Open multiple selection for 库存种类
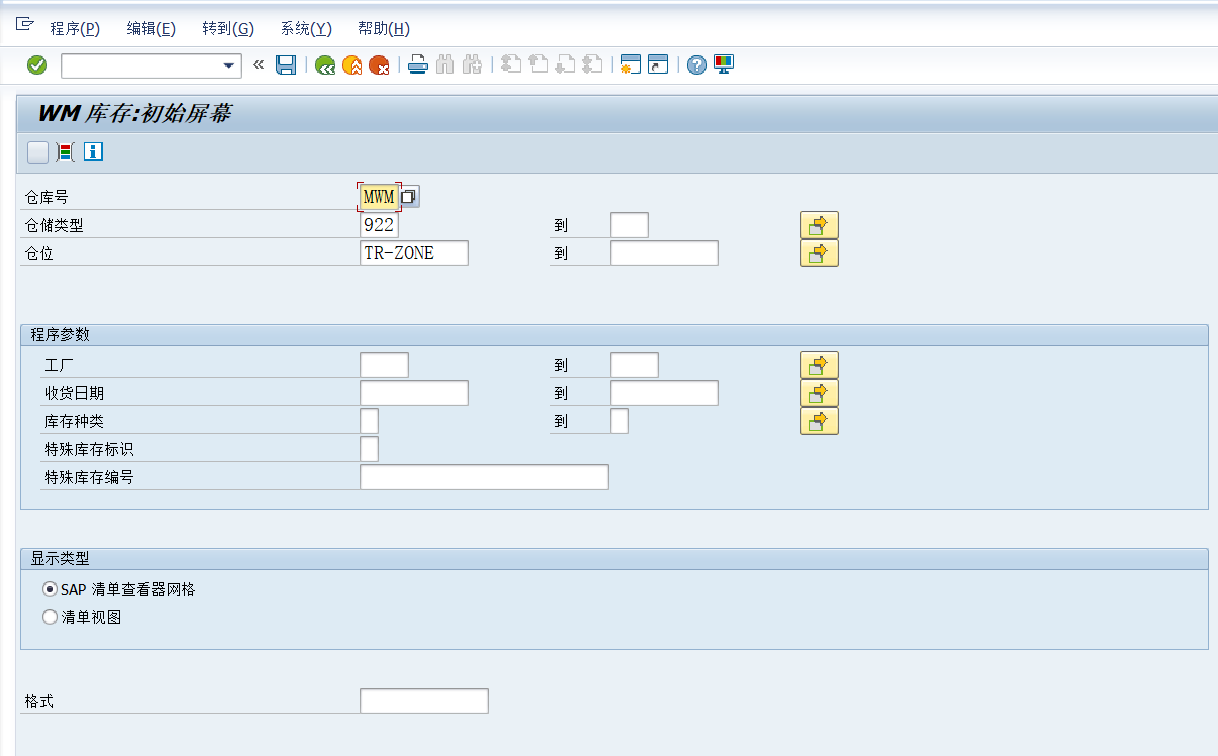 pyautogui.click(x=819, y=421)
